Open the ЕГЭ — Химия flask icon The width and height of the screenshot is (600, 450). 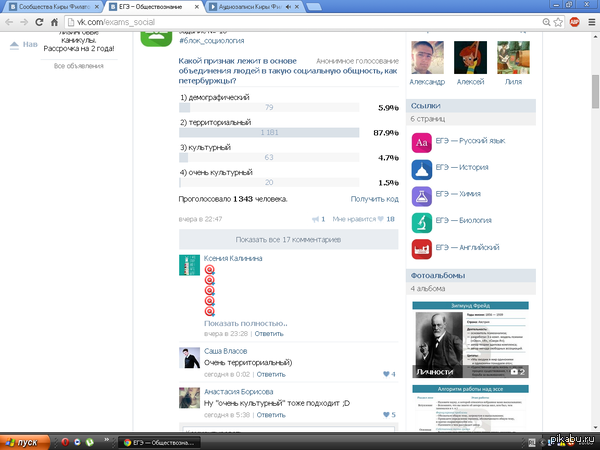(421, 196)
